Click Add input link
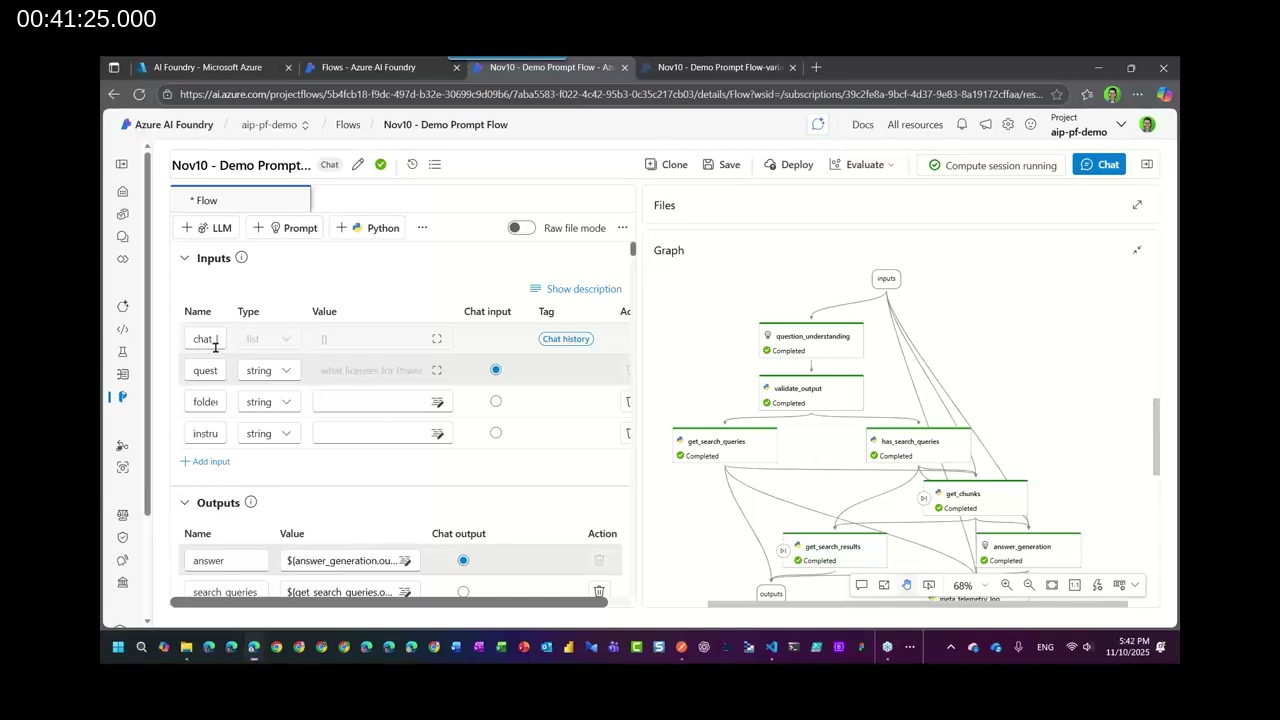 205,462
